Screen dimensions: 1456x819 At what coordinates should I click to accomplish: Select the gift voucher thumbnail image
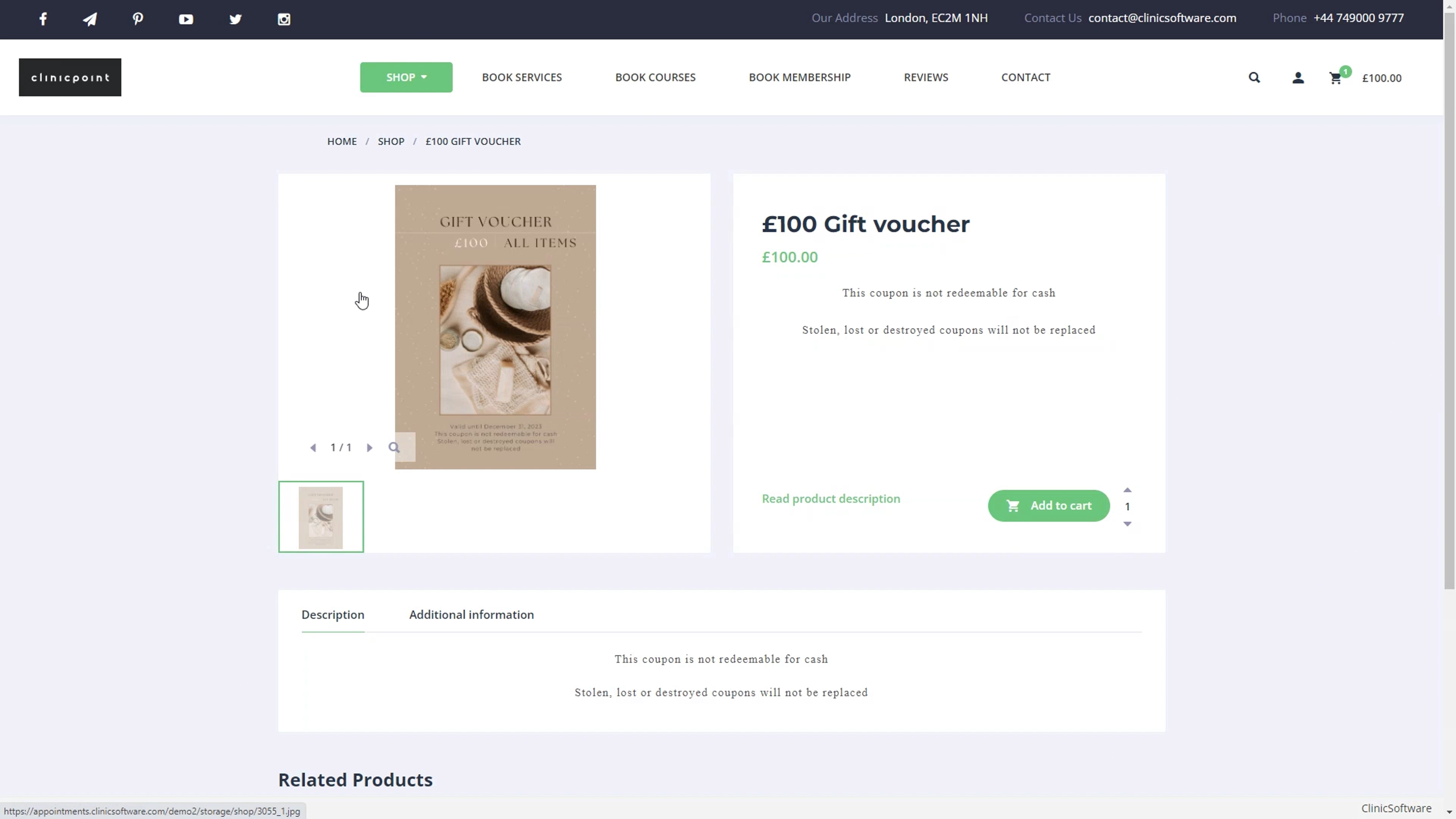coord(320,516)
